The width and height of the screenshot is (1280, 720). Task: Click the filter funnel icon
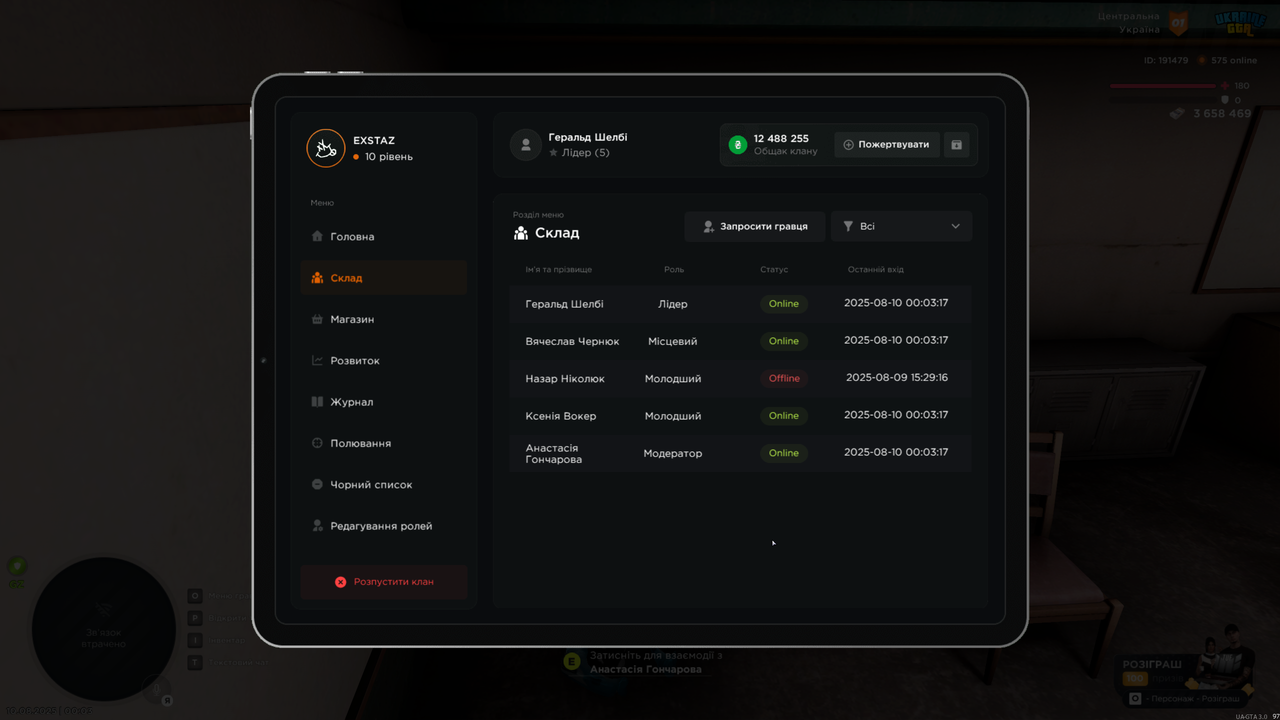848,227
